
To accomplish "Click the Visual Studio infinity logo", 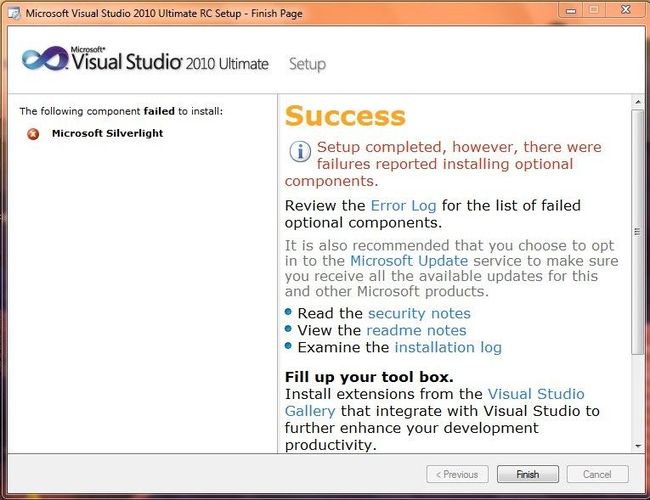I will (45, 58).
